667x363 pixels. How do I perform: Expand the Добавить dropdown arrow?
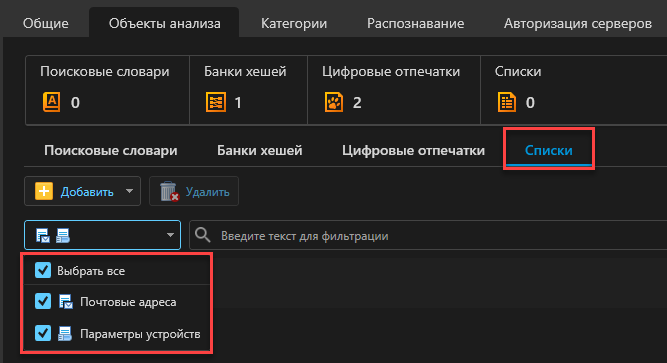129,191
